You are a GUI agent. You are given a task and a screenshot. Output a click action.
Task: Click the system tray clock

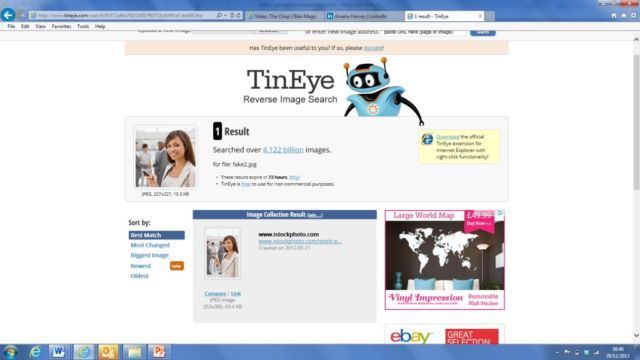click(618, 352)
